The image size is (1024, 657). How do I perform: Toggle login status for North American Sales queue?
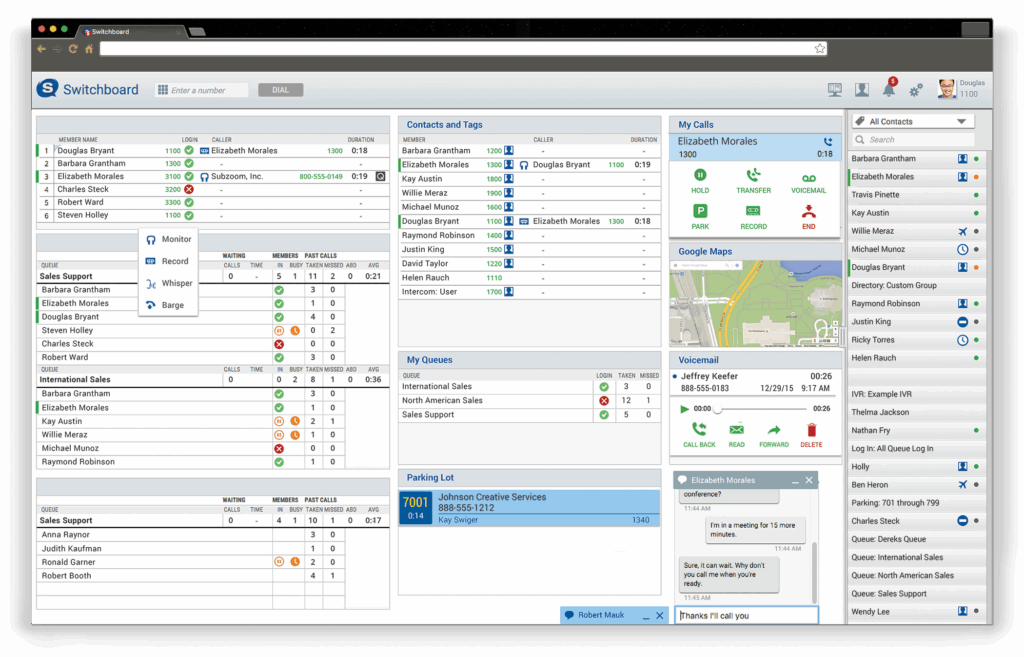pos(604,401)
